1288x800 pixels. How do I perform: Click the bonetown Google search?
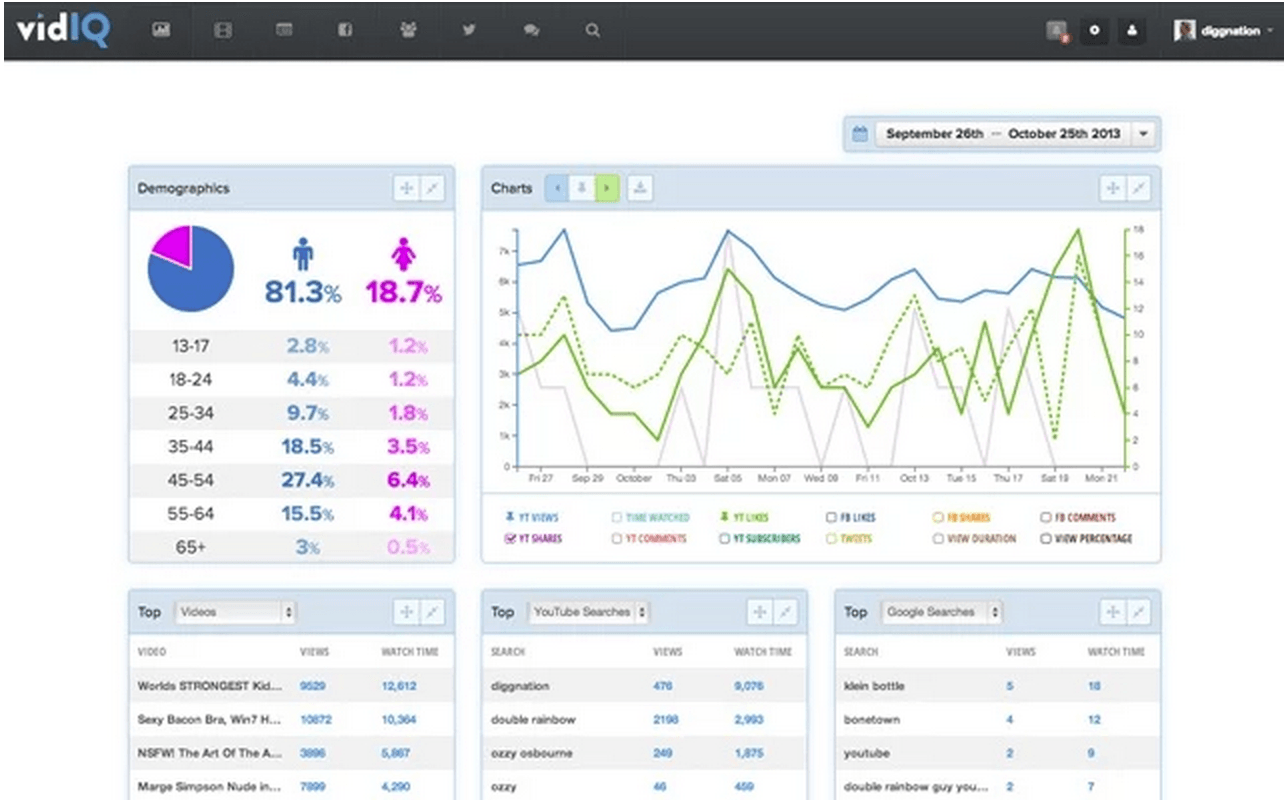(x=872, y=719)
